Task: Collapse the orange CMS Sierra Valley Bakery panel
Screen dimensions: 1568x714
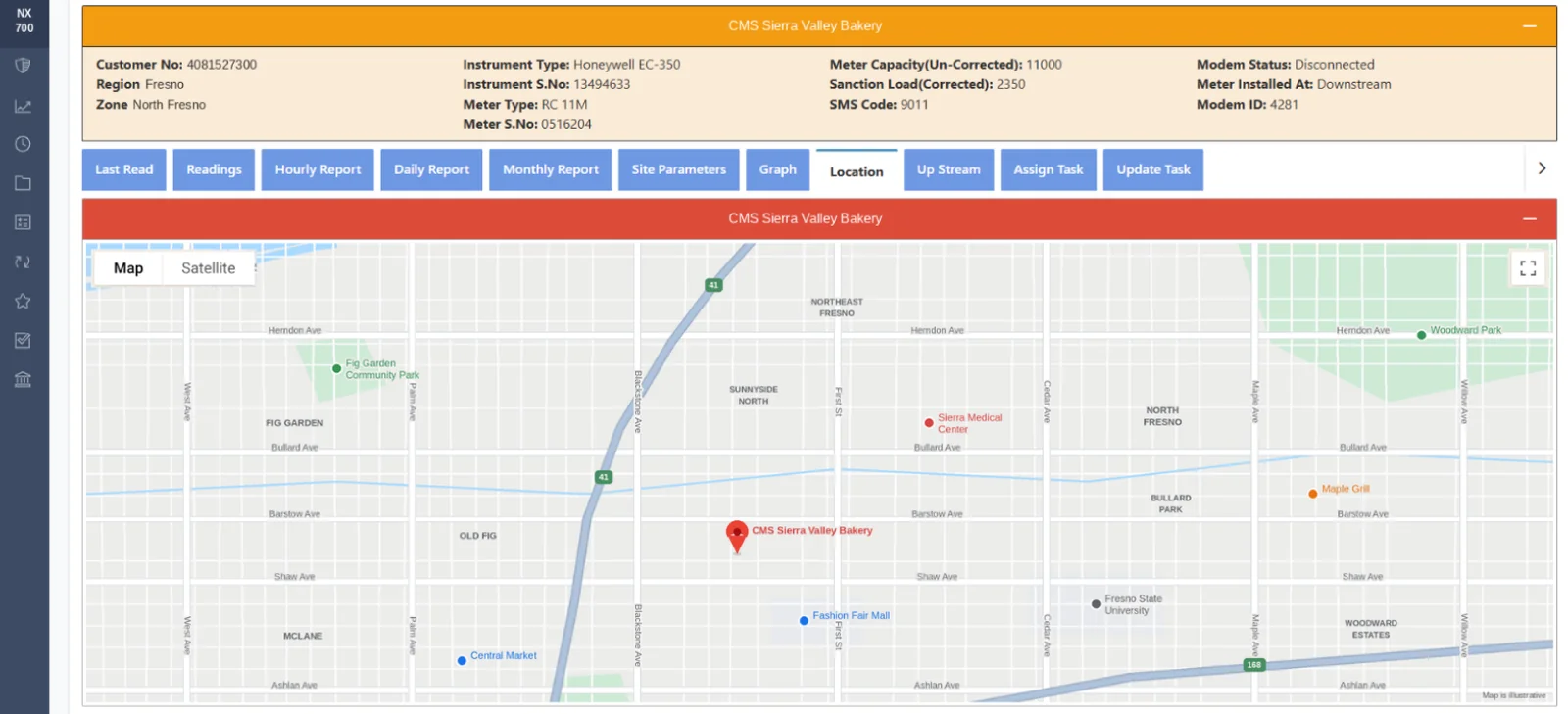Action: click(1529, 26)
